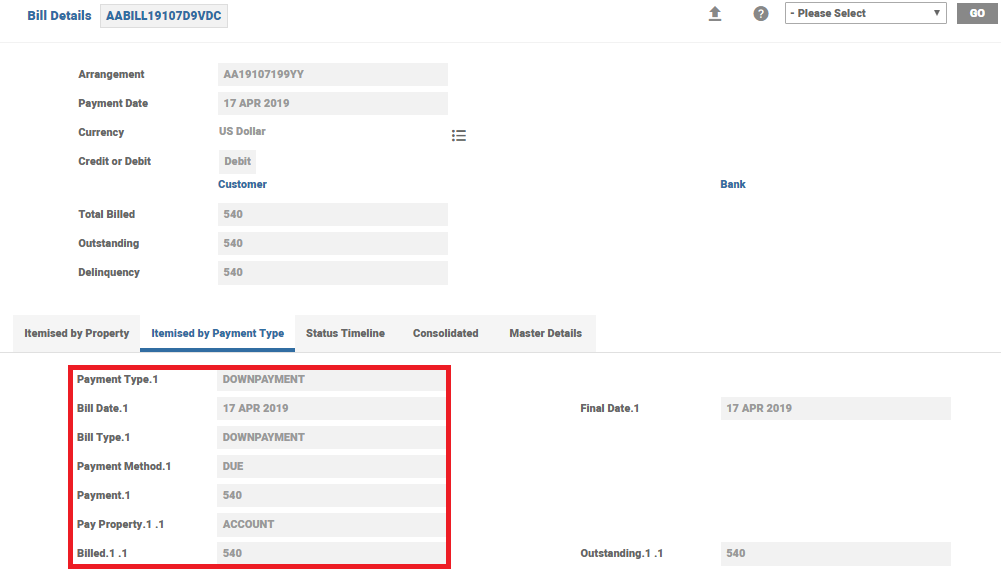
Task: Open the Master Details tab
Action: tap(545, 334)
